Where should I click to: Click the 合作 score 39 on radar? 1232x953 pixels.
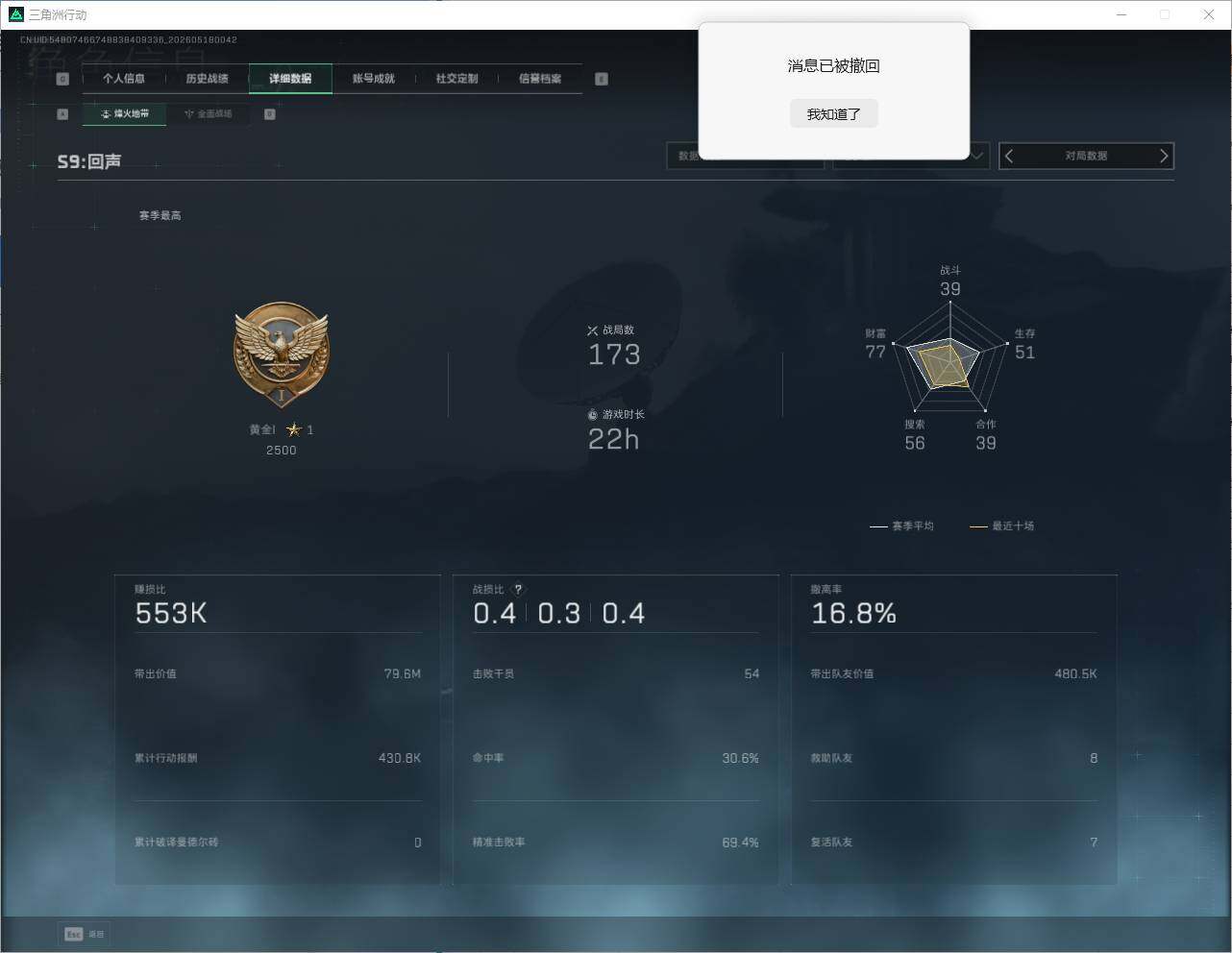point(986,443)
